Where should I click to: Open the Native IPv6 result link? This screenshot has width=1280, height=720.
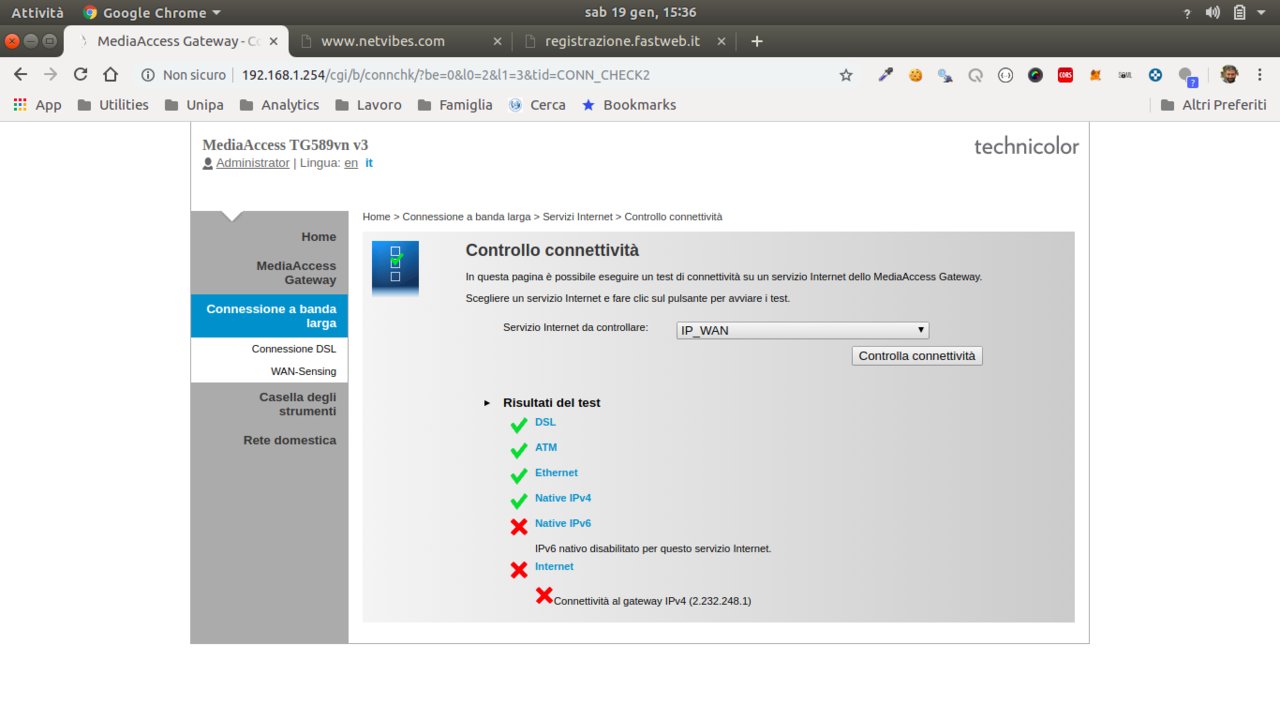click(562, 523)
